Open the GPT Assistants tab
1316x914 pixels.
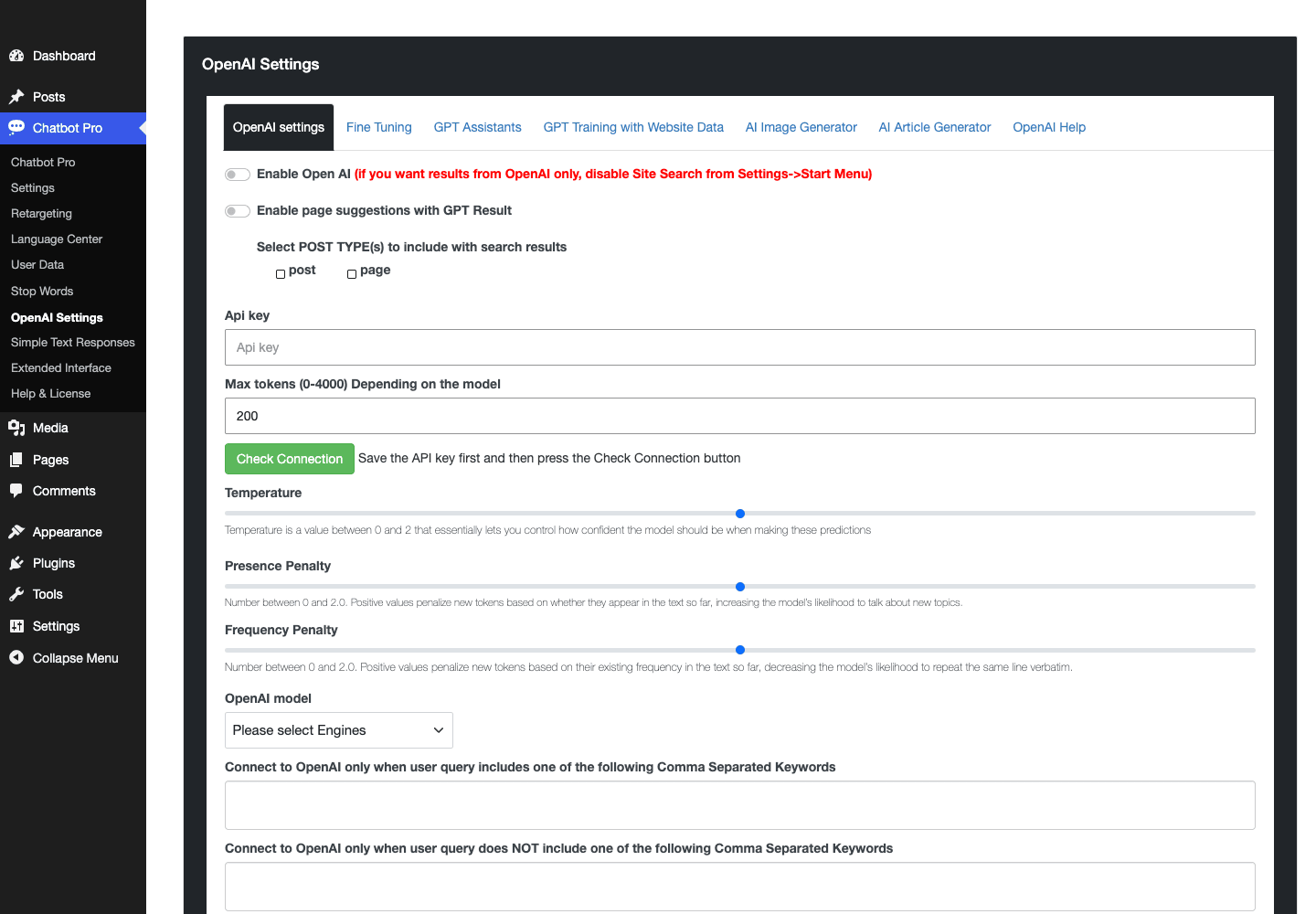click(x=478, y=127)
